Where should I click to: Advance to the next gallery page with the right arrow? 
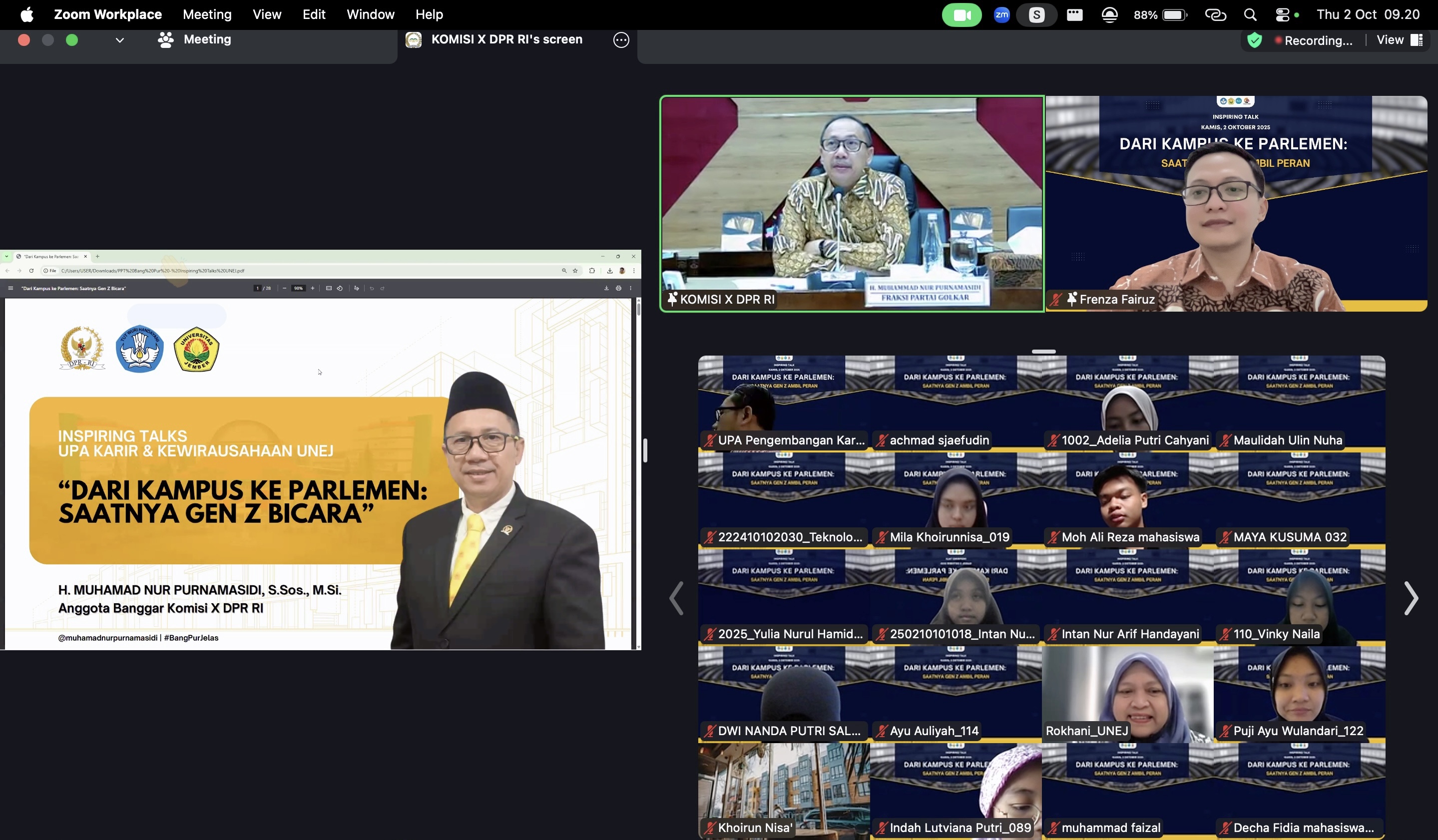coord(1412,598)
